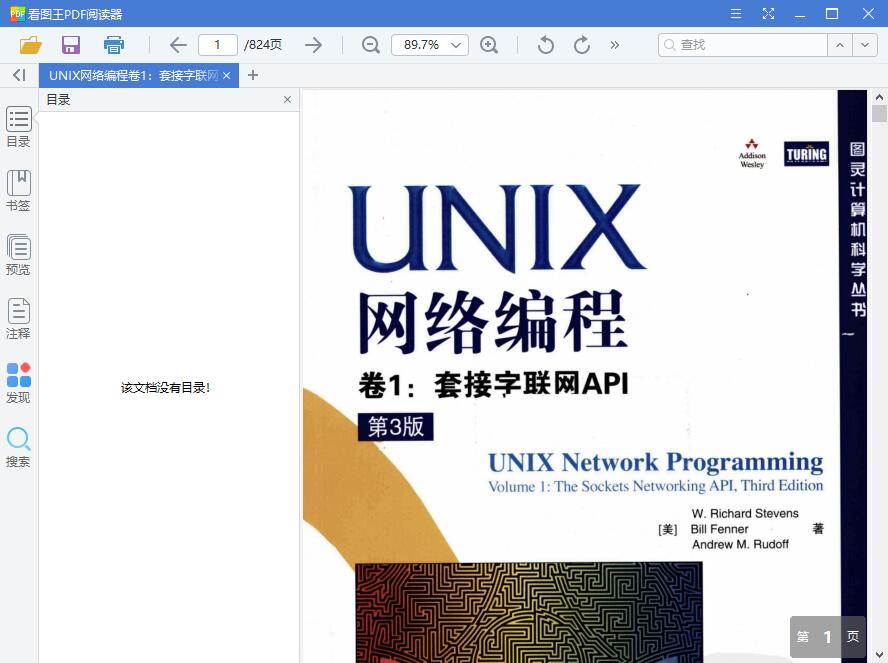Close the 目录 panel

tap(287, 100)
